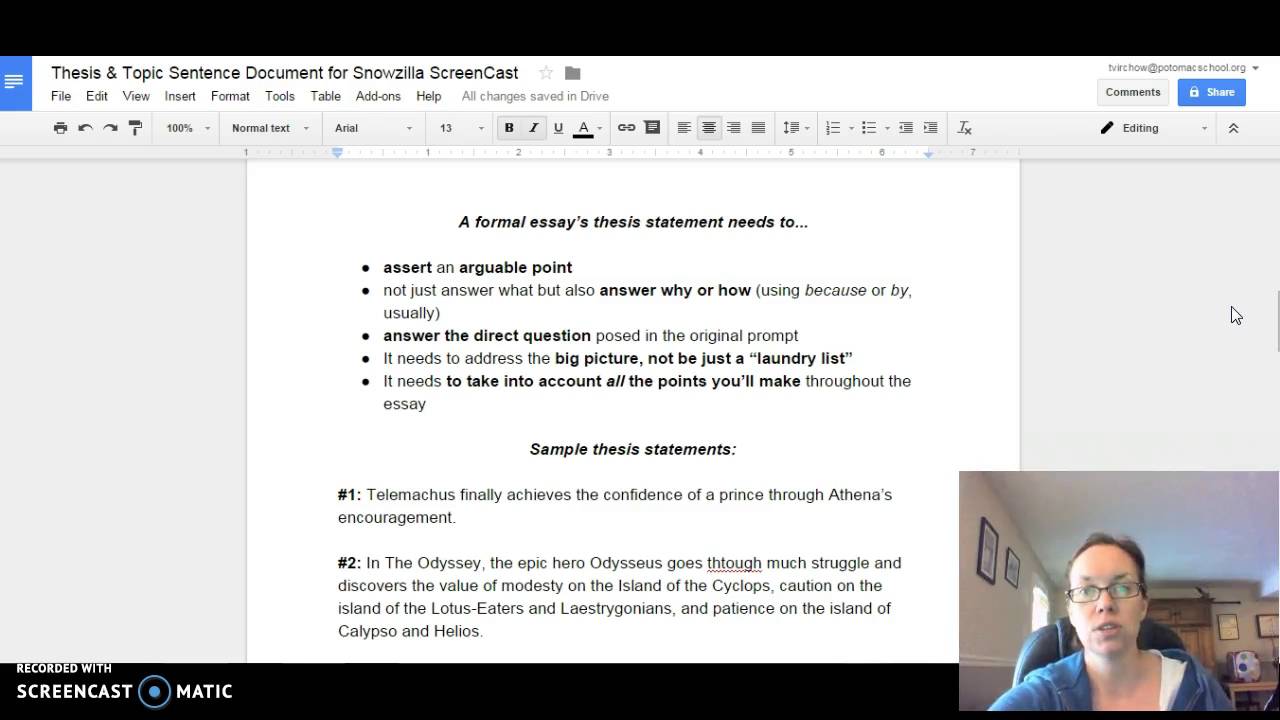Open the Insert menu
1280x720 pixels.
pos(180,96)
